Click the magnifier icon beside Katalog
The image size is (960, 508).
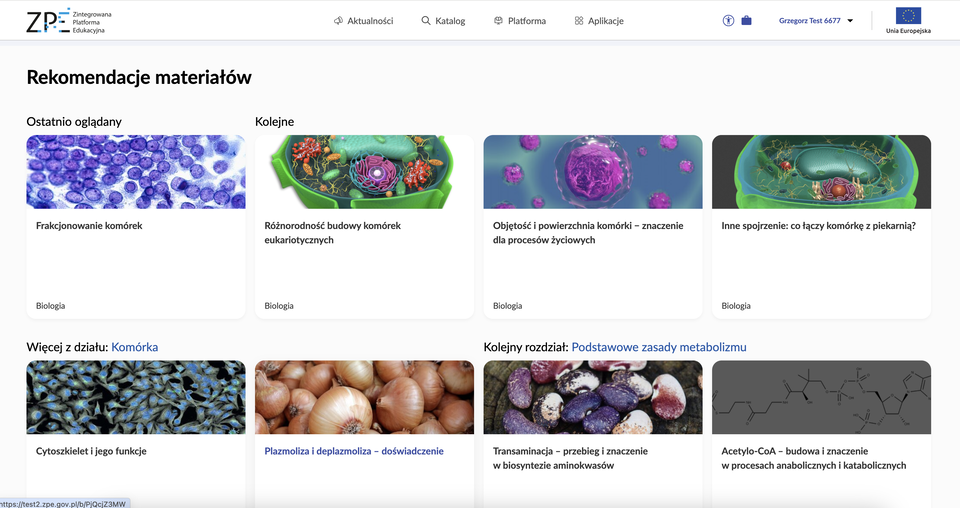426,21
